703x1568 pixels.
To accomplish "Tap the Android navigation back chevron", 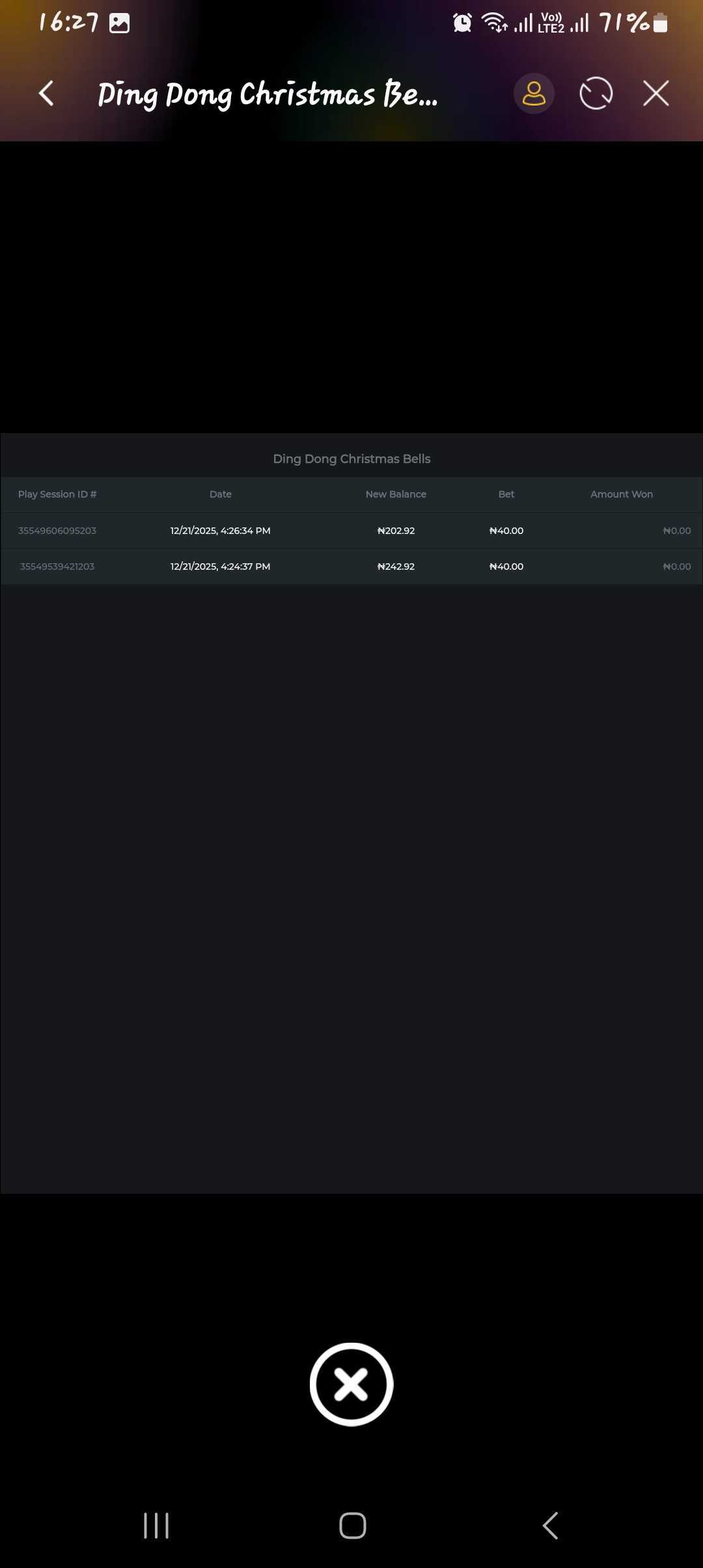I will (x=550, y=1526).
